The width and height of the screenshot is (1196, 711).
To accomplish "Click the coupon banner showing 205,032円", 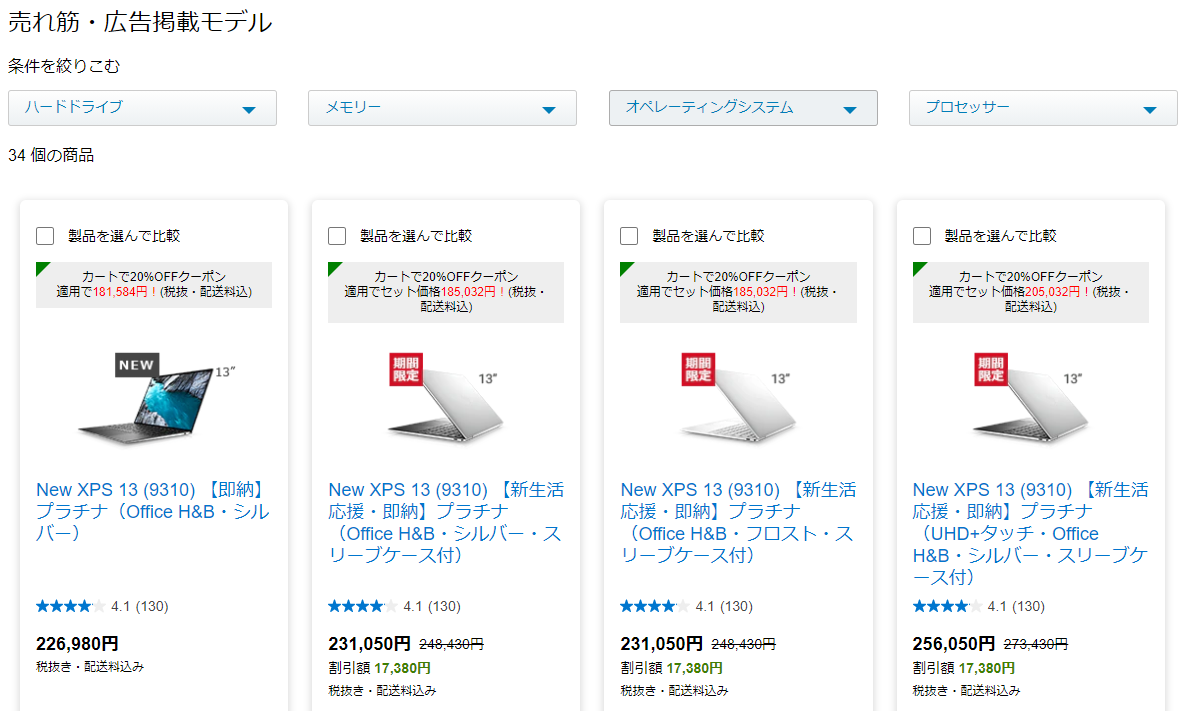I will pyautogui.click(x=1030, y=292).
